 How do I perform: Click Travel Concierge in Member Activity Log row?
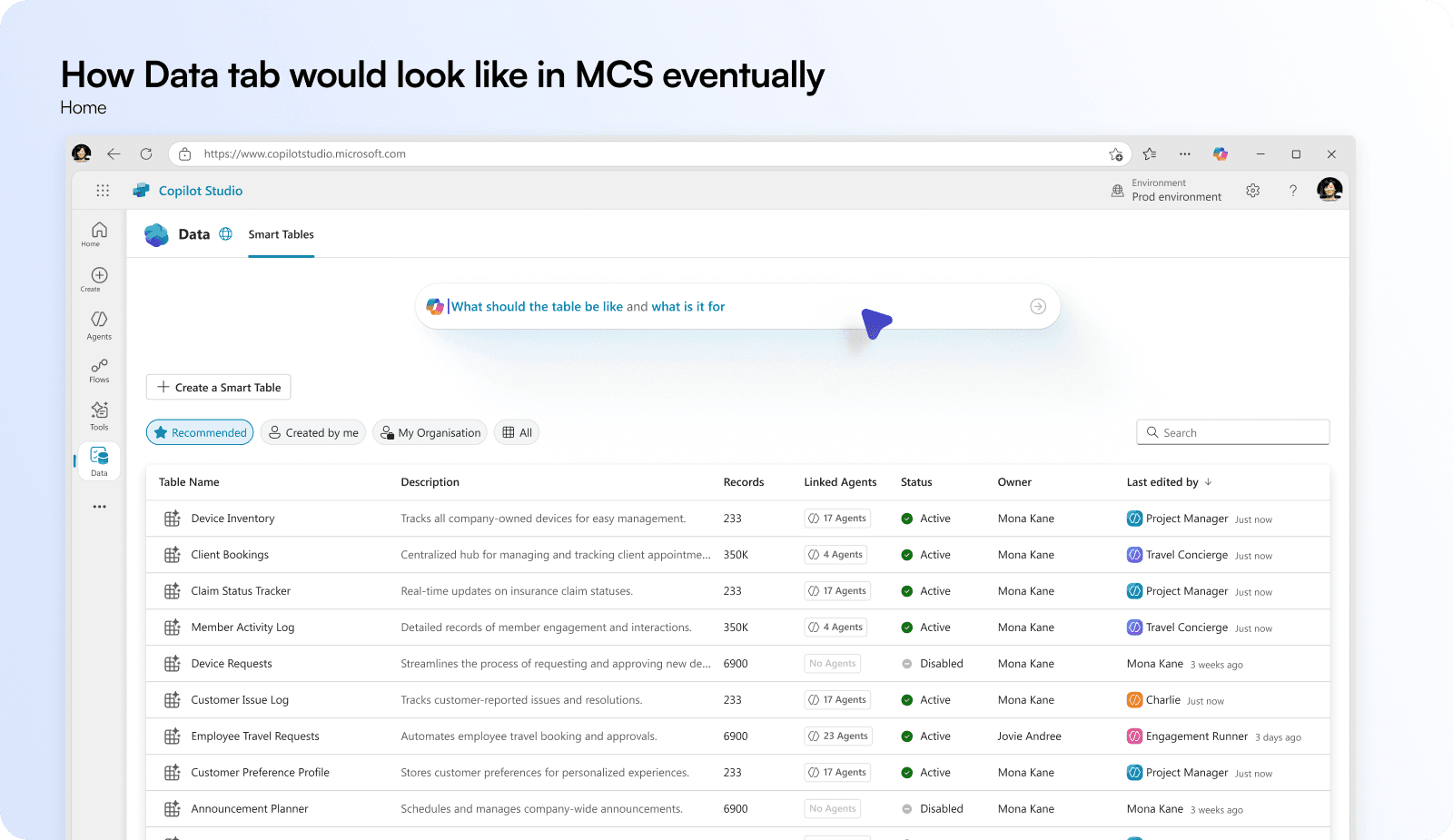1187,628
